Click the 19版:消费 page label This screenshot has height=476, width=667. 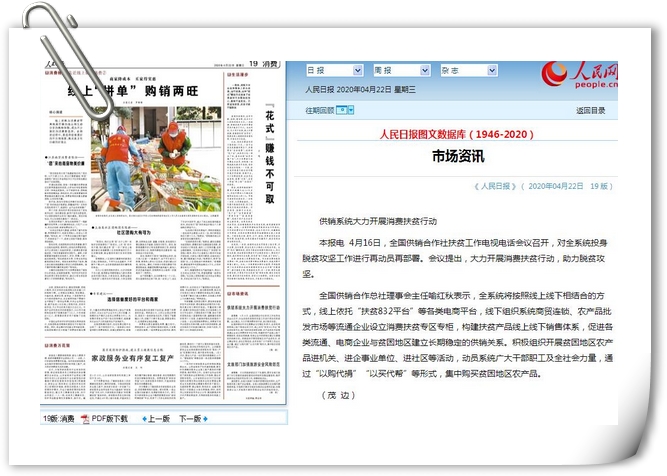pyautogui.click(x=59, y=419)
